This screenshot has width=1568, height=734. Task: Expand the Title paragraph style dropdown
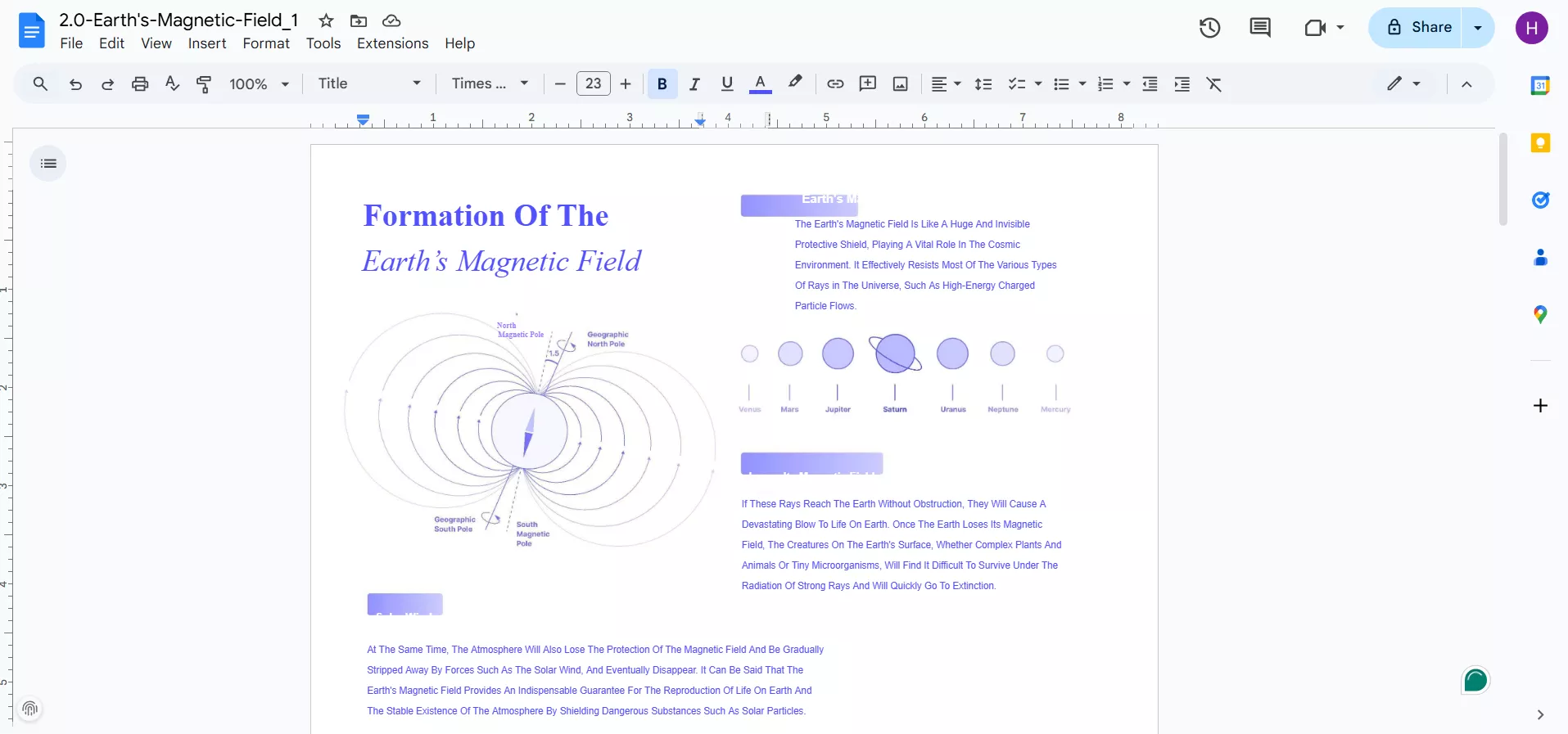coord(368,84)
